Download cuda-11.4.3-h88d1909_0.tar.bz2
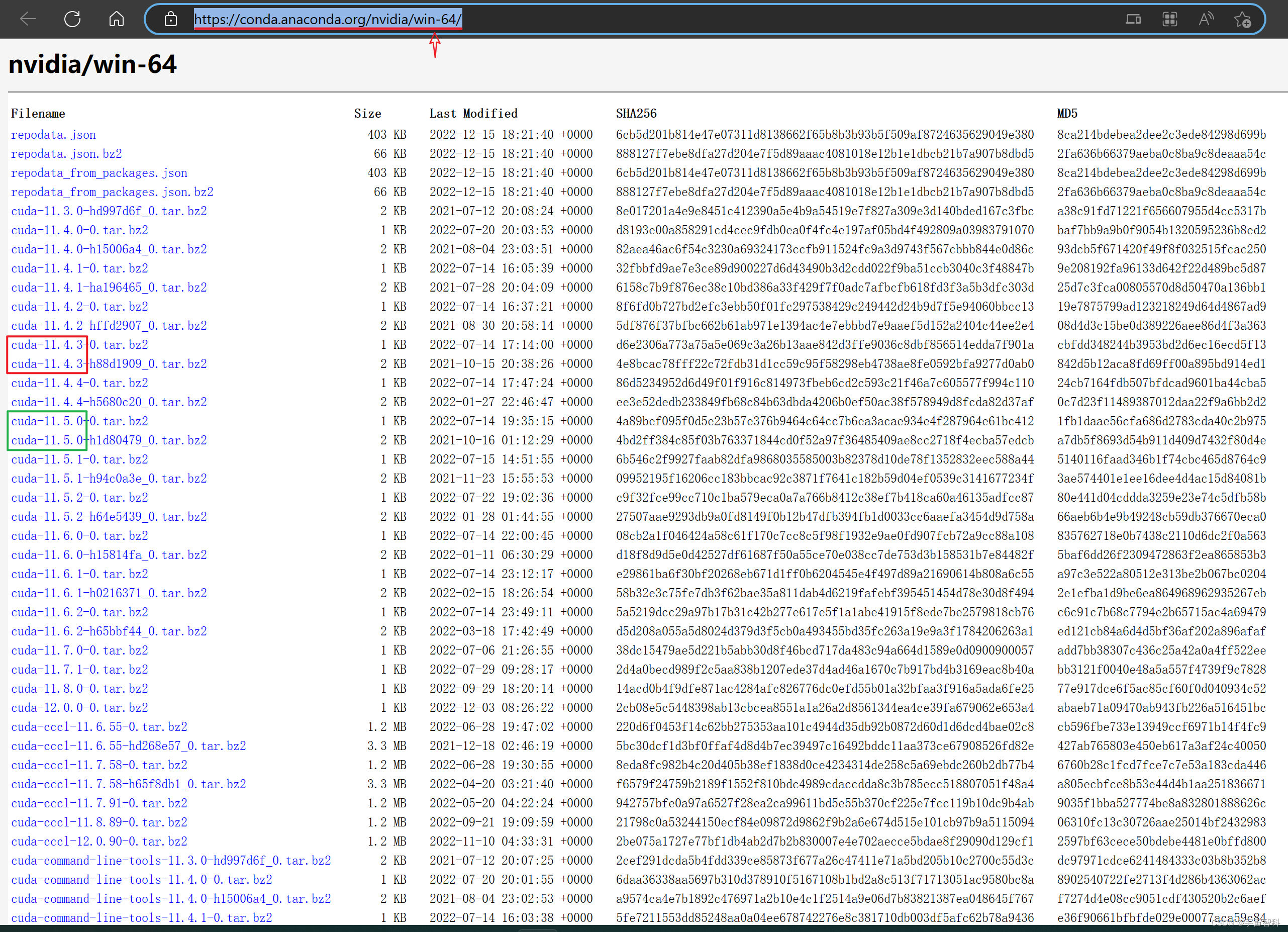 (109, 364)
